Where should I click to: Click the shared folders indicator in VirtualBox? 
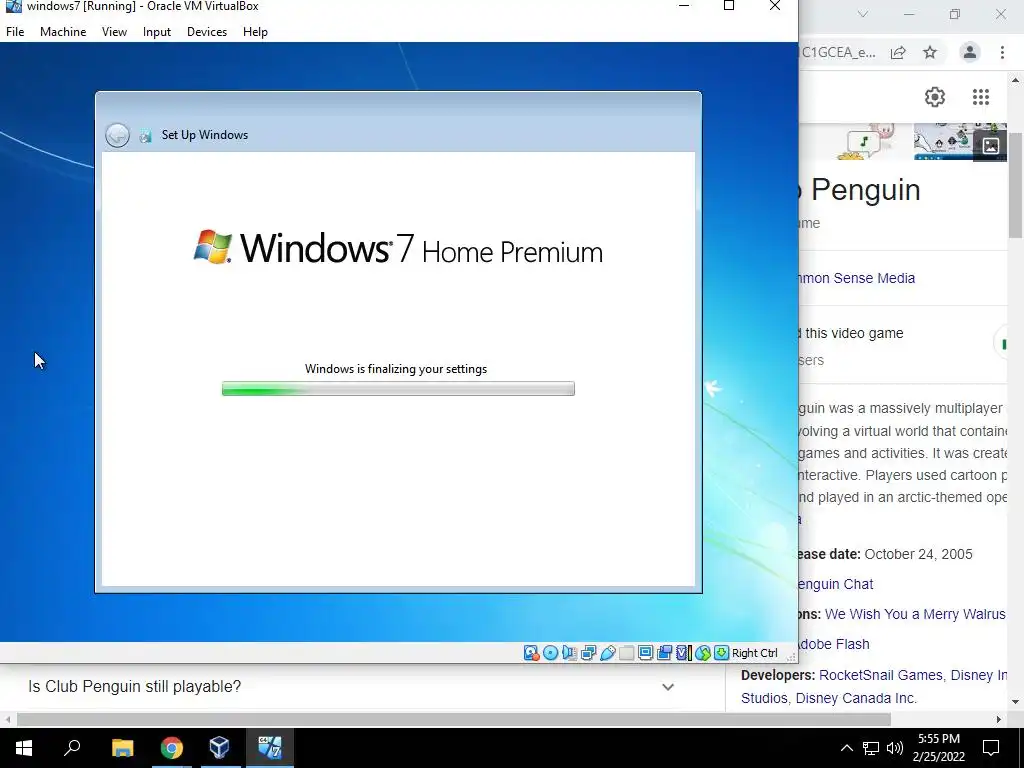[x=626, y=652]
